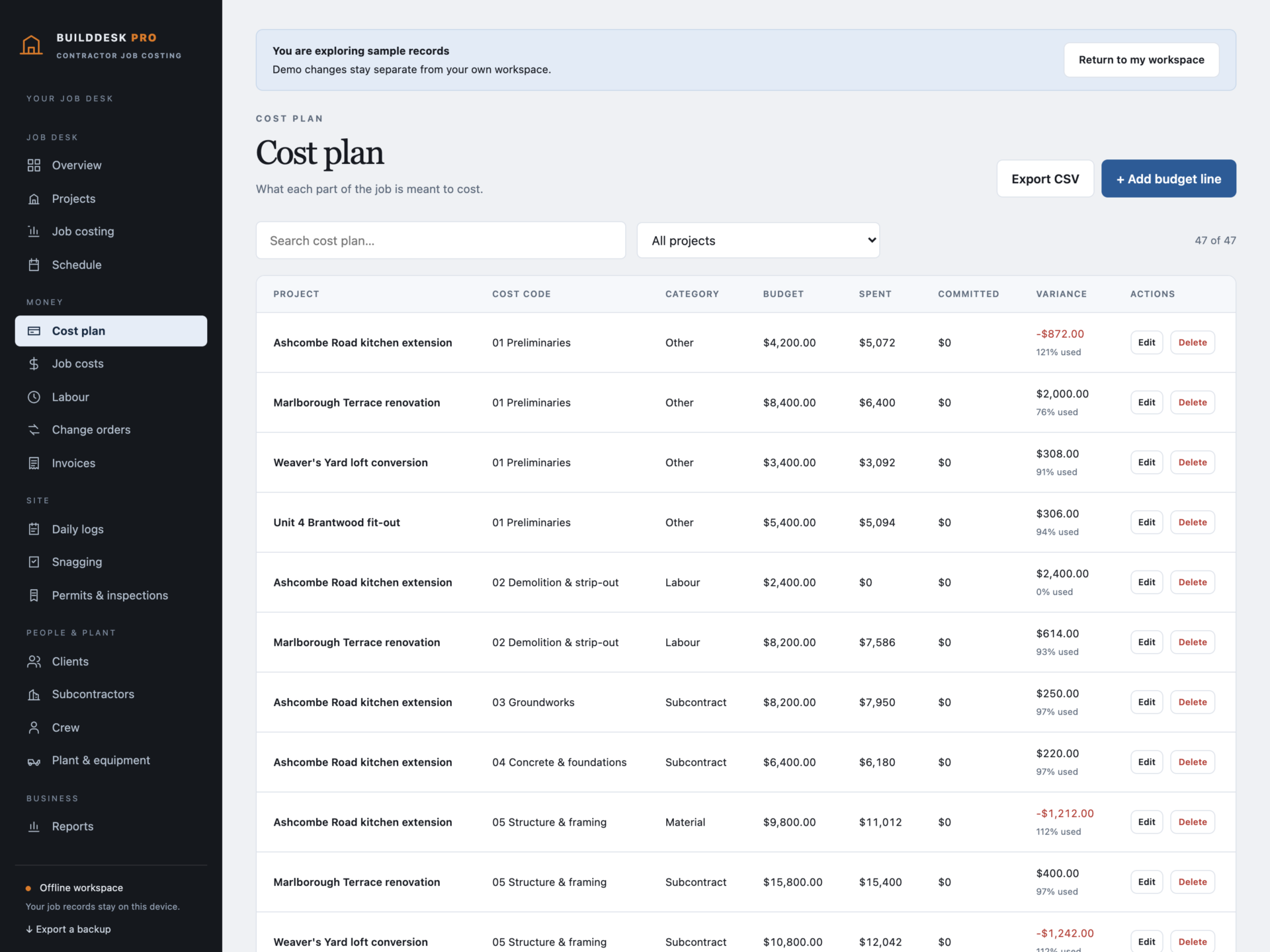Click the Projects house icon
Viewport: 1270px width, 952px height.
pyautogui.click(x=34, y=198)
